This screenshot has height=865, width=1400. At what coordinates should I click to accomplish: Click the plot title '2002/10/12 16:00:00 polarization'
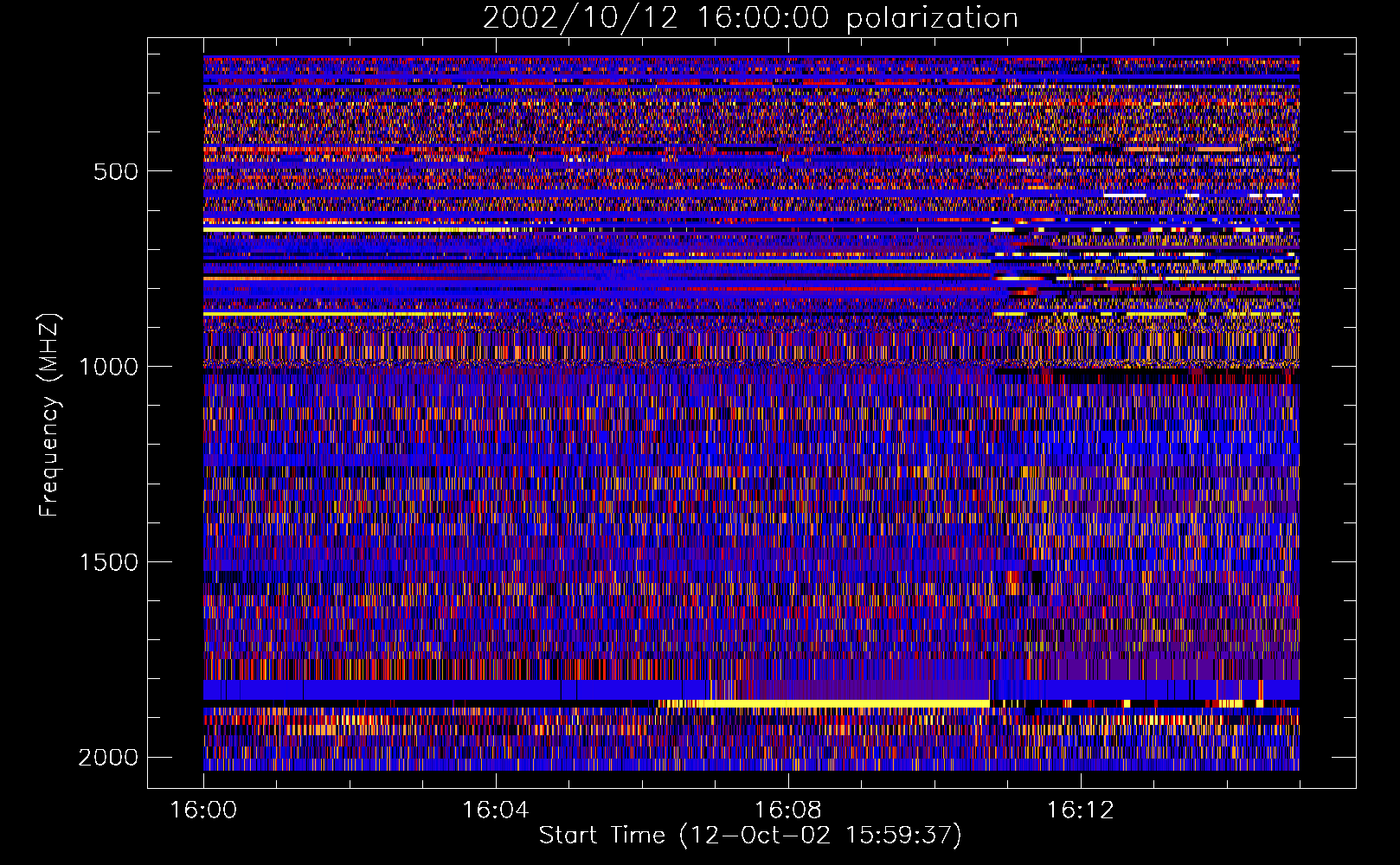pos(750,17)
